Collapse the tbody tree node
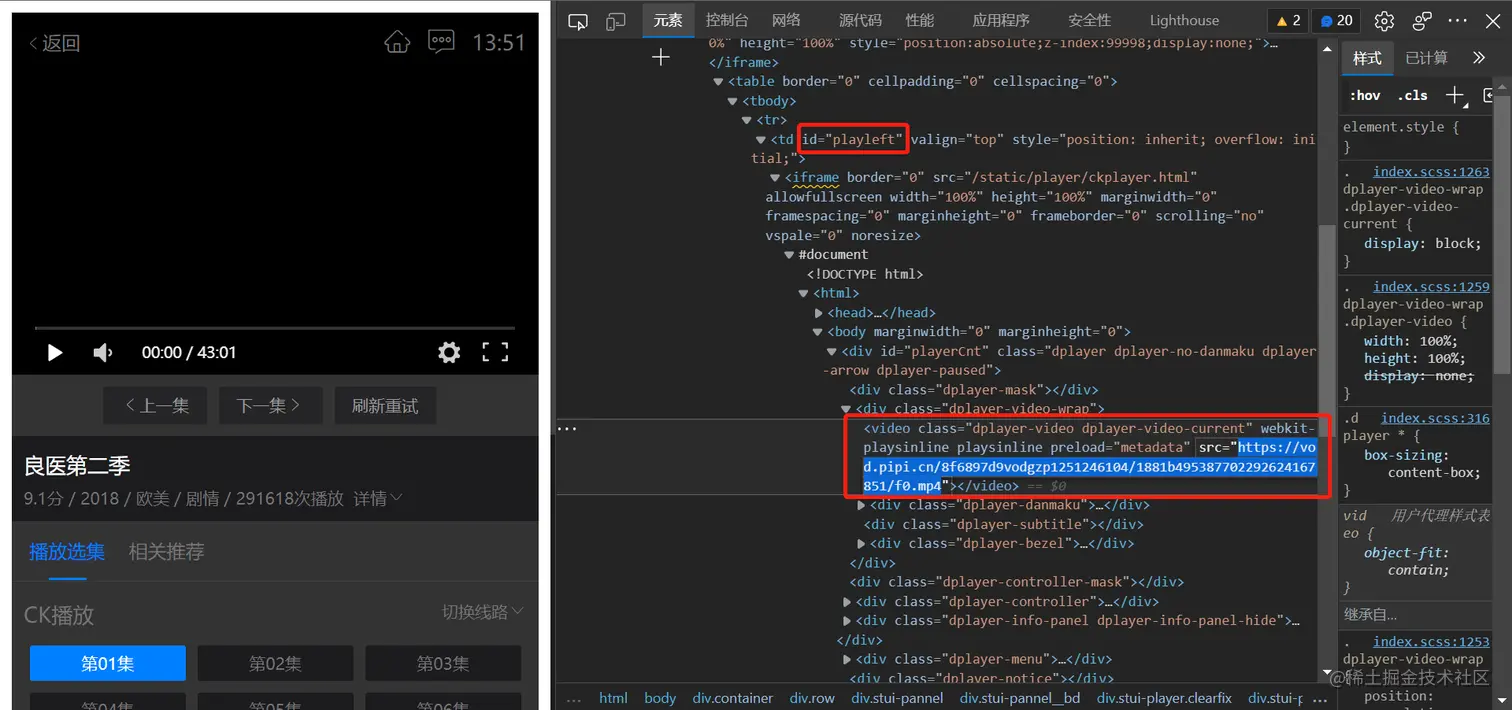The height and width of the screenshot is (710, 1512). [735, 100]
